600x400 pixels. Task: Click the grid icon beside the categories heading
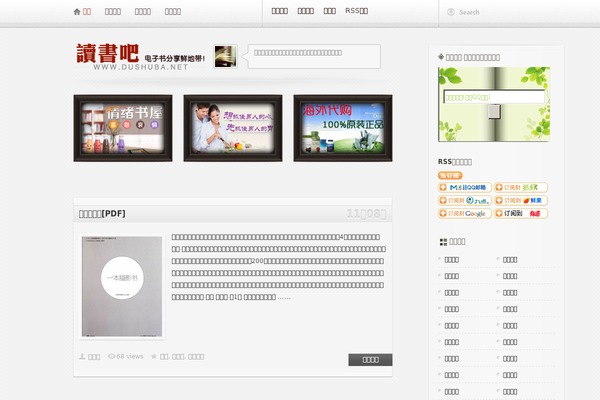443,242
